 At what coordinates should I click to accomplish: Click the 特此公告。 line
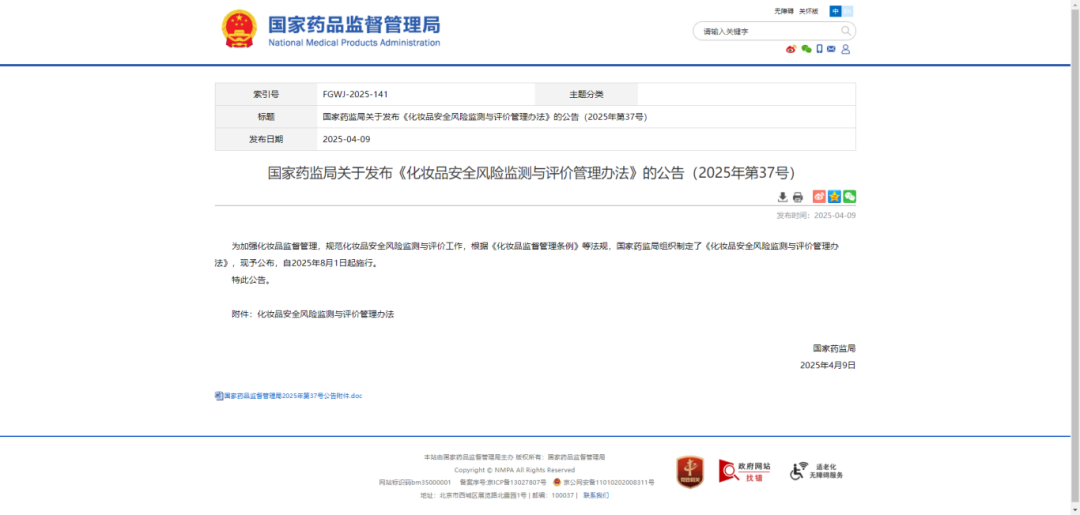tap(251, 280)
